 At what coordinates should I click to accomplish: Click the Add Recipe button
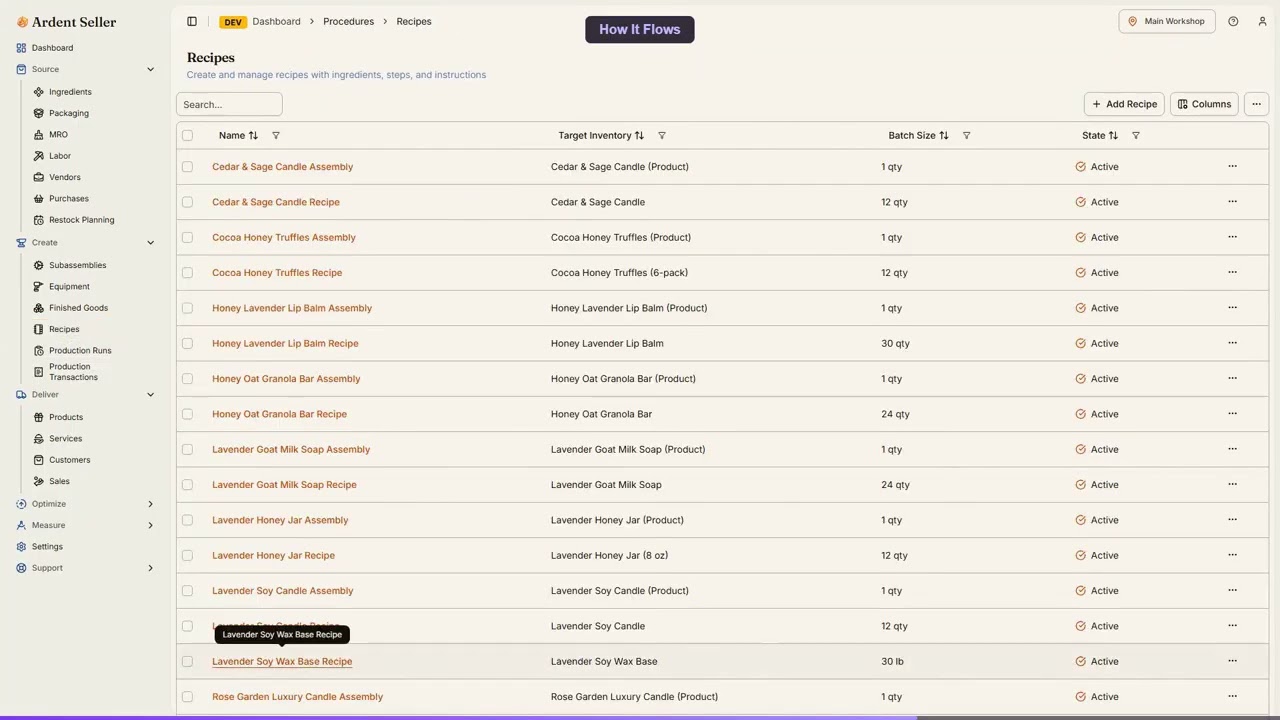click(1125, 104)
